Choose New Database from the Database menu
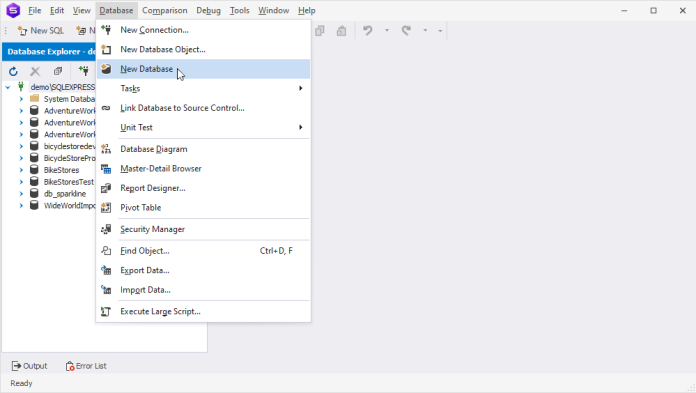 click(x=203, y=69)
